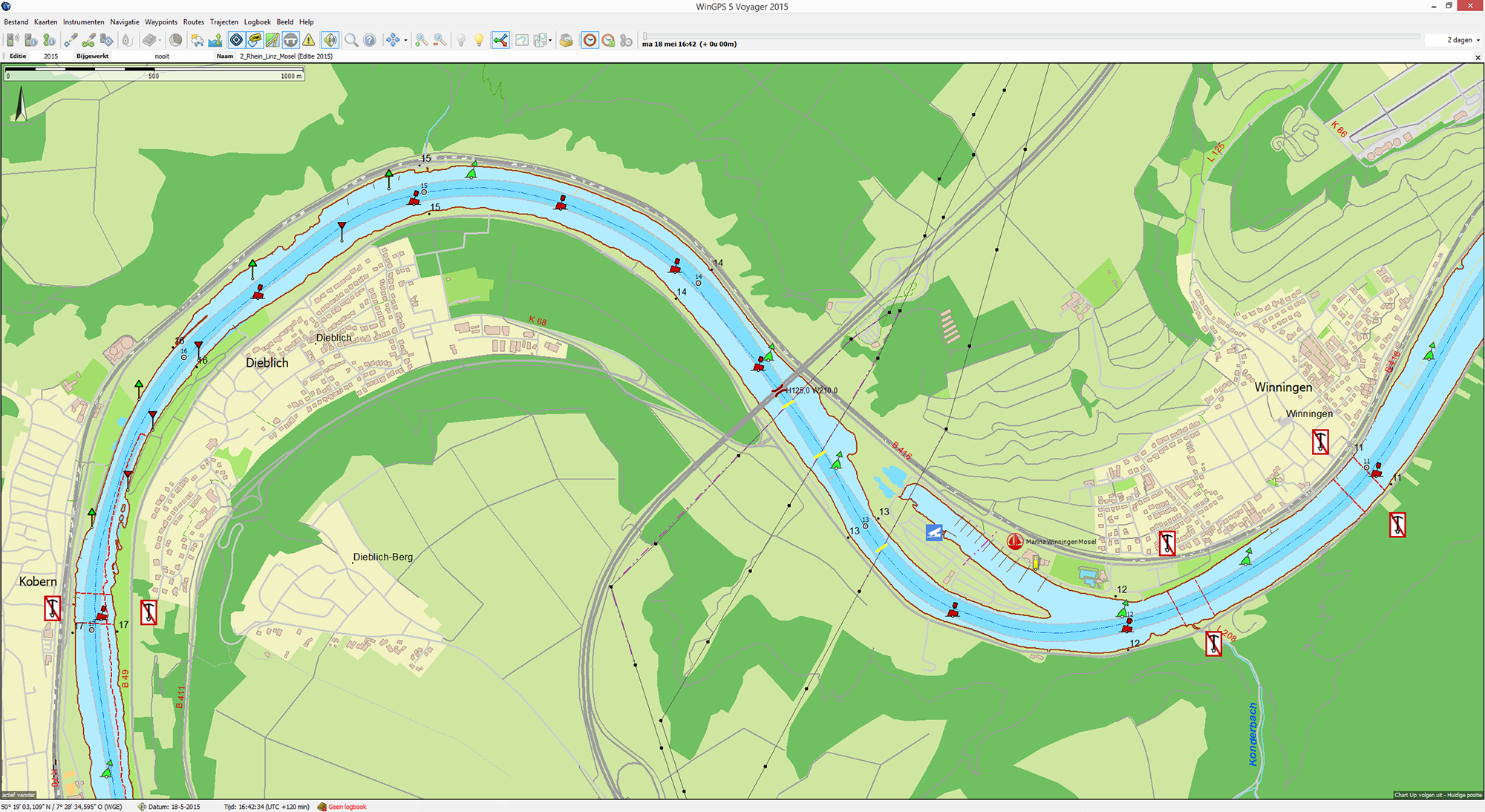Click the GPS communication icon in toolbar
1485x812 pixels.
pos(13,40)
